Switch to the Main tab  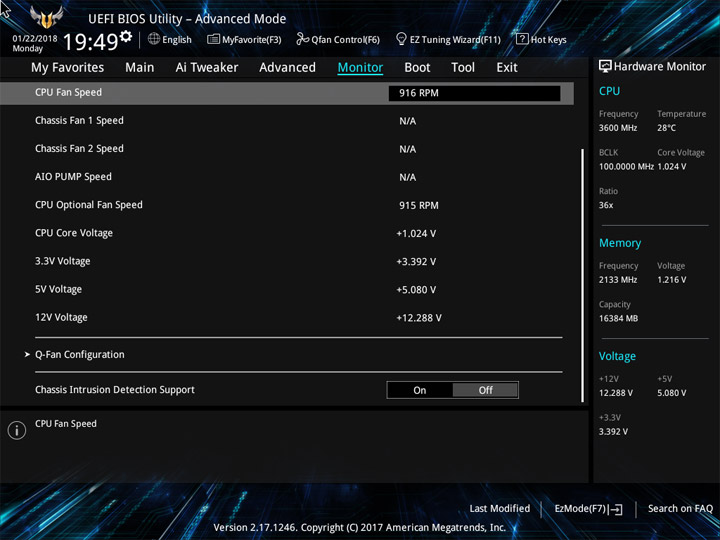(x=140, y=68)
